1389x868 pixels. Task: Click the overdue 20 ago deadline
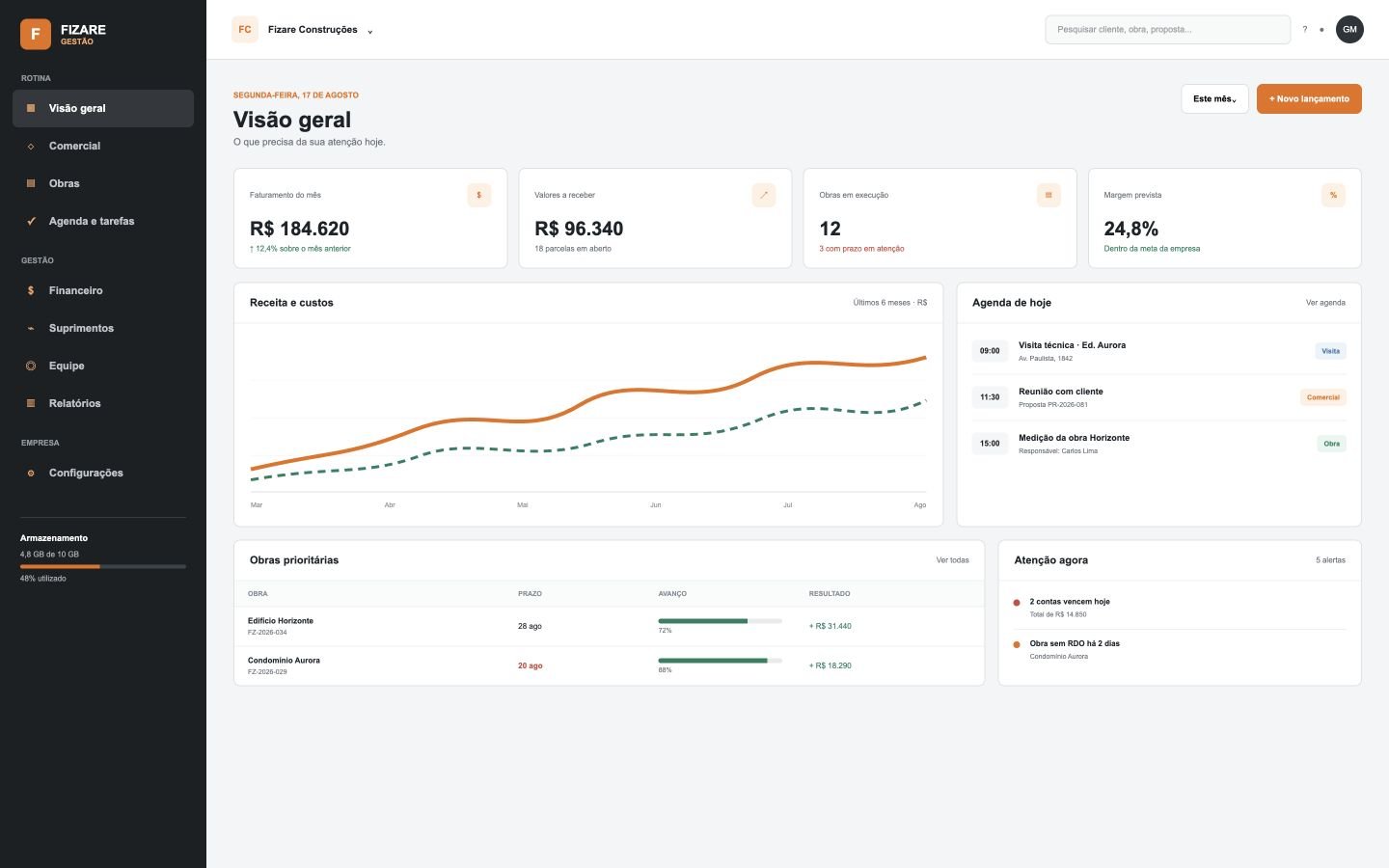point(530,665)
